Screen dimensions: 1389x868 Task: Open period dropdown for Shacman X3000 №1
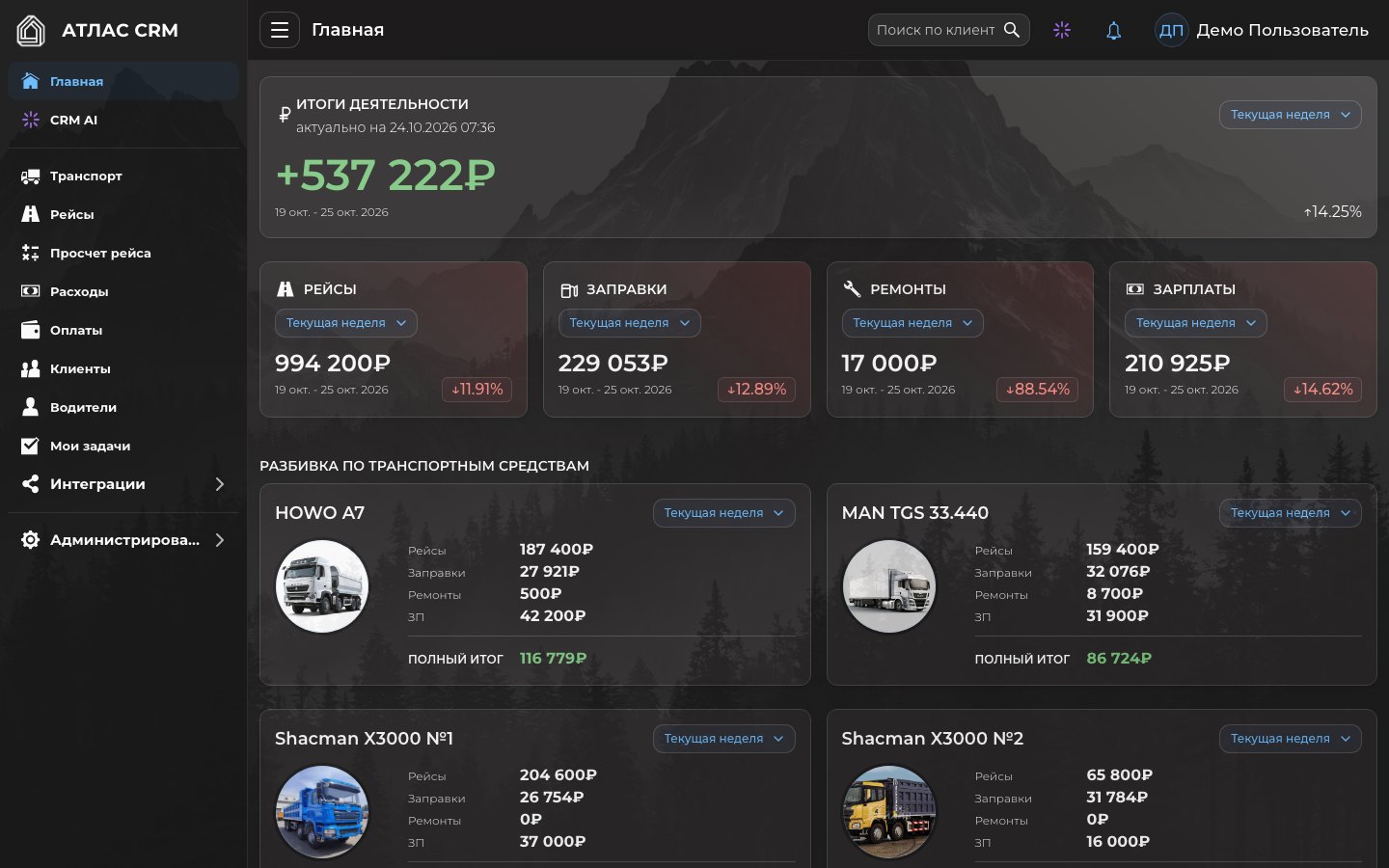coord(724,739)
